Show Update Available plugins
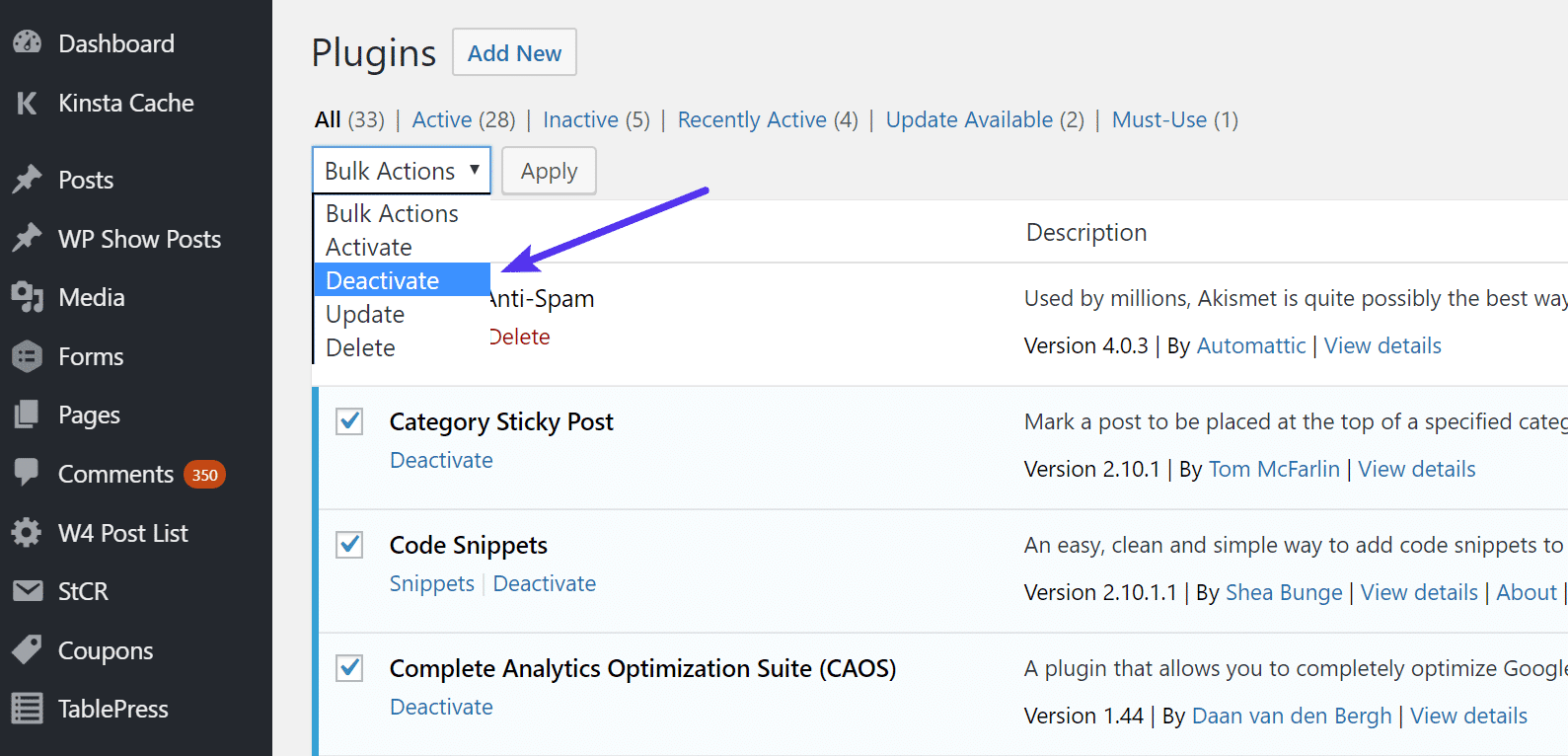This screenshot has height=756, width=1568. tap(969, 119)
